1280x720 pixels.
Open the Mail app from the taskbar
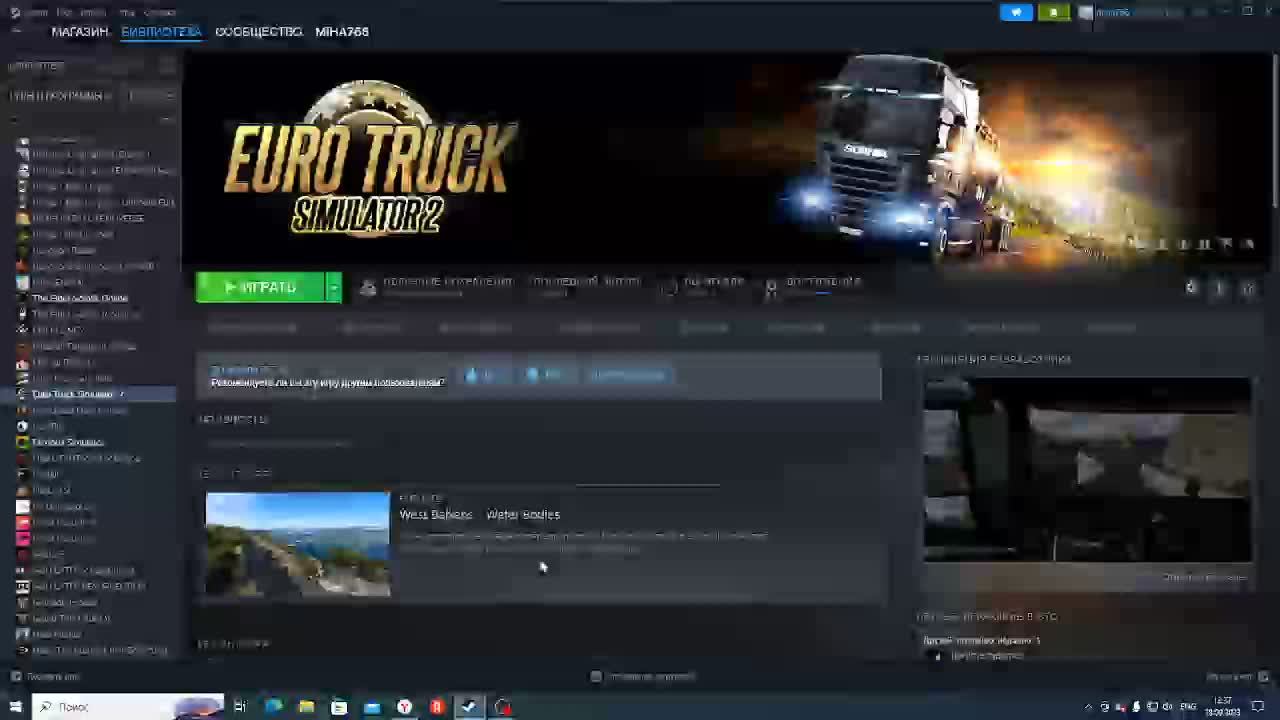(372, 707)
